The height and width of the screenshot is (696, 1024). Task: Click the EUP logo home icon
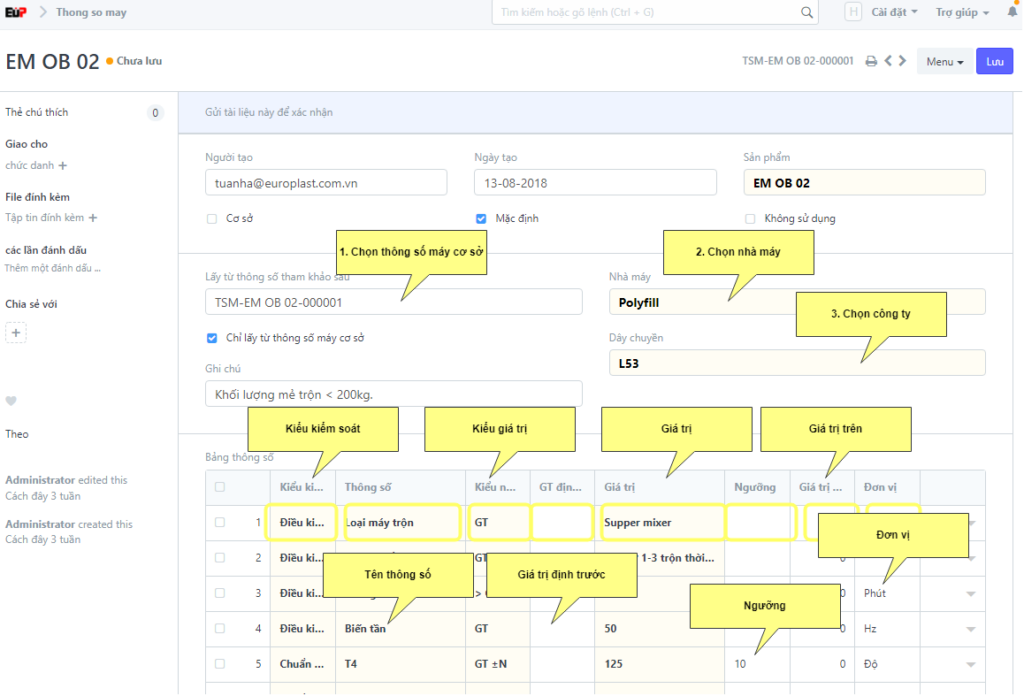point(16,13)
